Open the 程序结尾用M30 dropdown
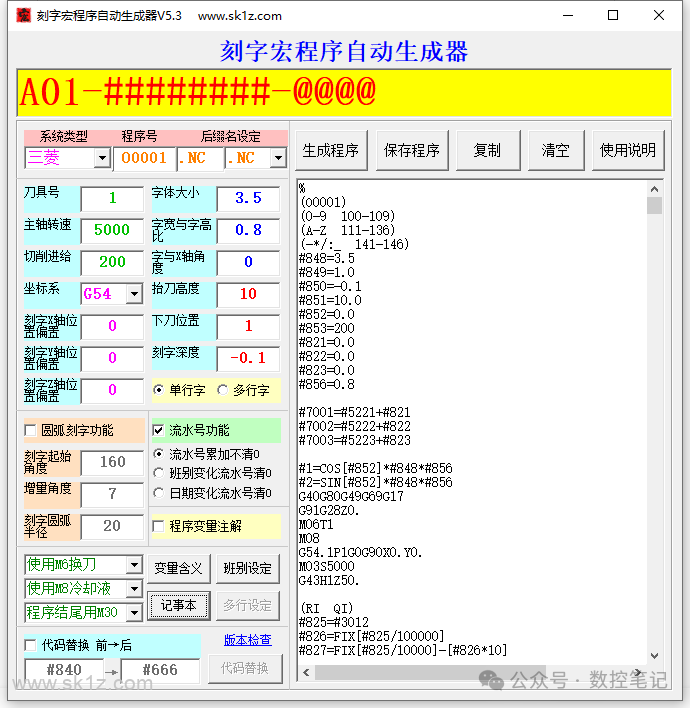The width and height of the screenshot is (690, 708). pos(134,613)
